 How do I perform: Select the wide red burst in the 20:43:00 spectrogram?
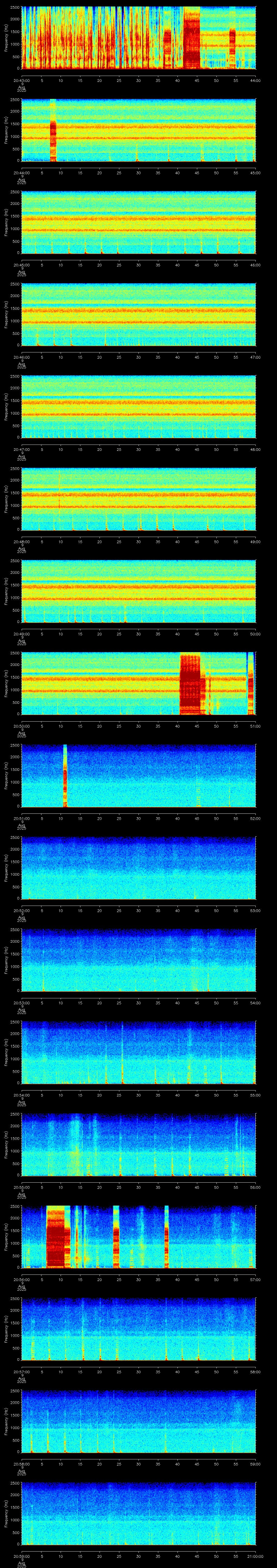[192, 38]
